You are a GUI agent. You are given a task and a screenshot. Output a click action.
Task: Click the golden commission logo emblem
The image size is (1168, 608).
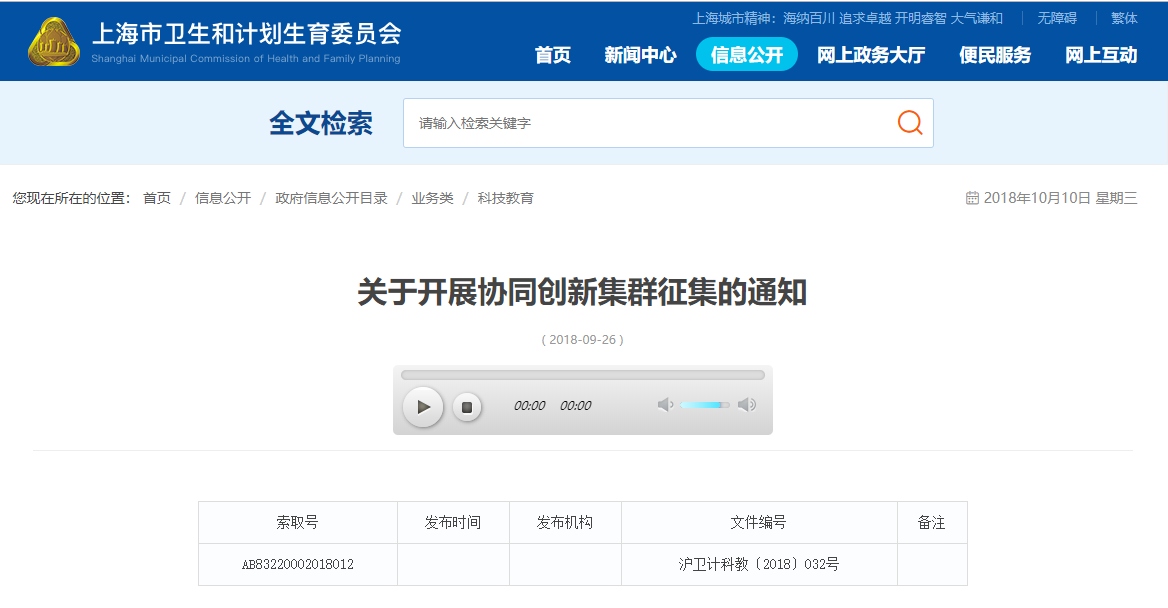[54, 42]
